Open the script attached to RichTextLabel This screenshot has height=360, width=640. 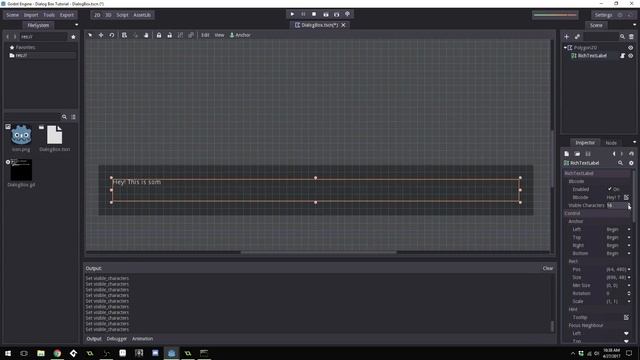click(x=622, y=56)
